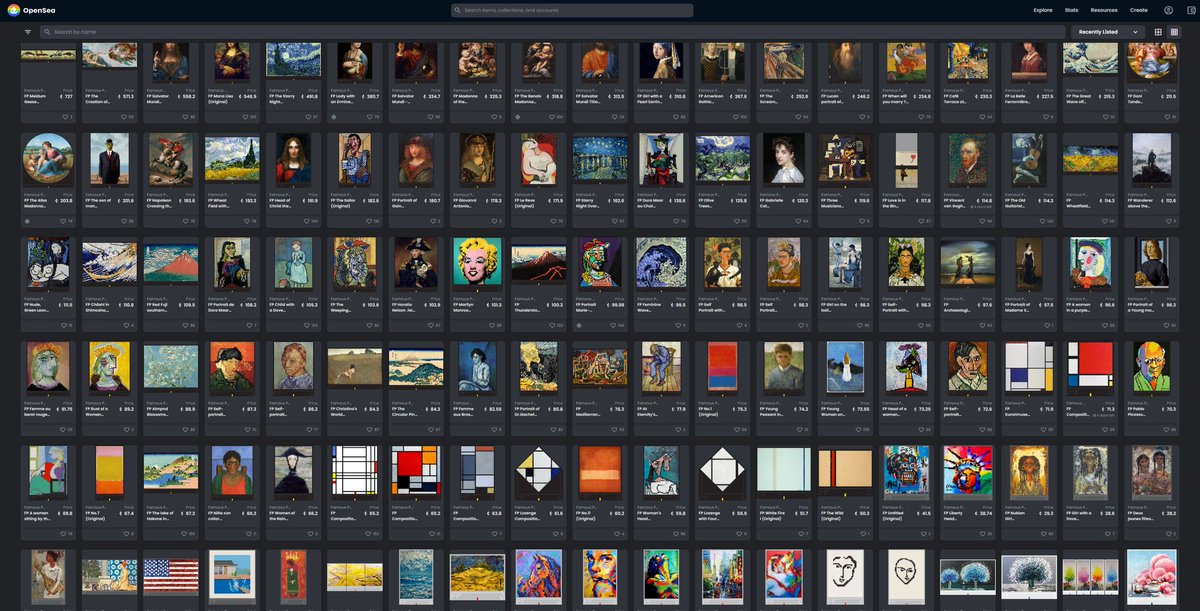The height and width of the screenshot is (611, 1200).
Task: Favorite FP The Great Wave card
Action: coord(1106,117)
